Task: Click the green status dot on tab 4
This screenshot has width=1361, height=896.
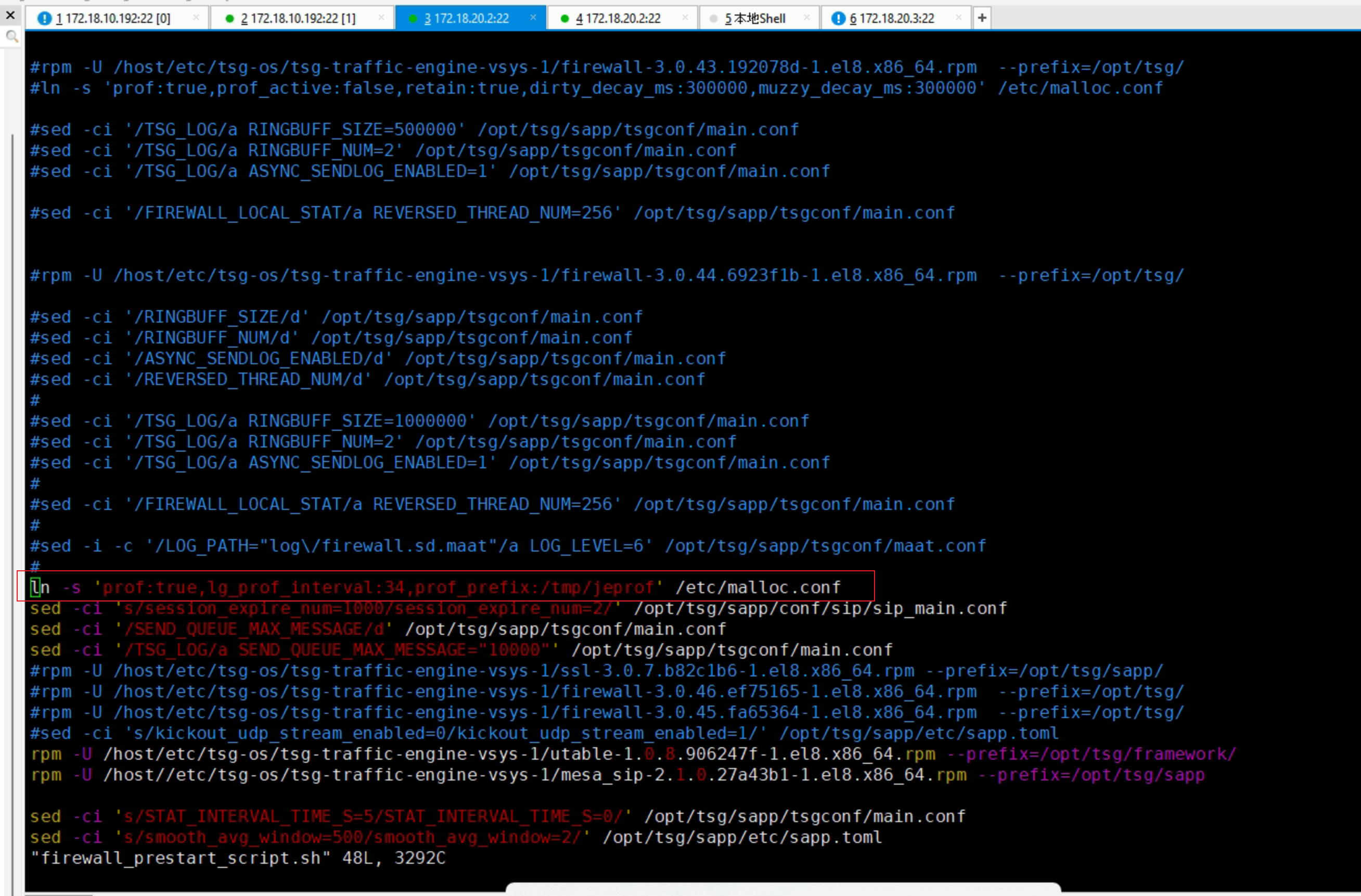Action: point(564,18)
